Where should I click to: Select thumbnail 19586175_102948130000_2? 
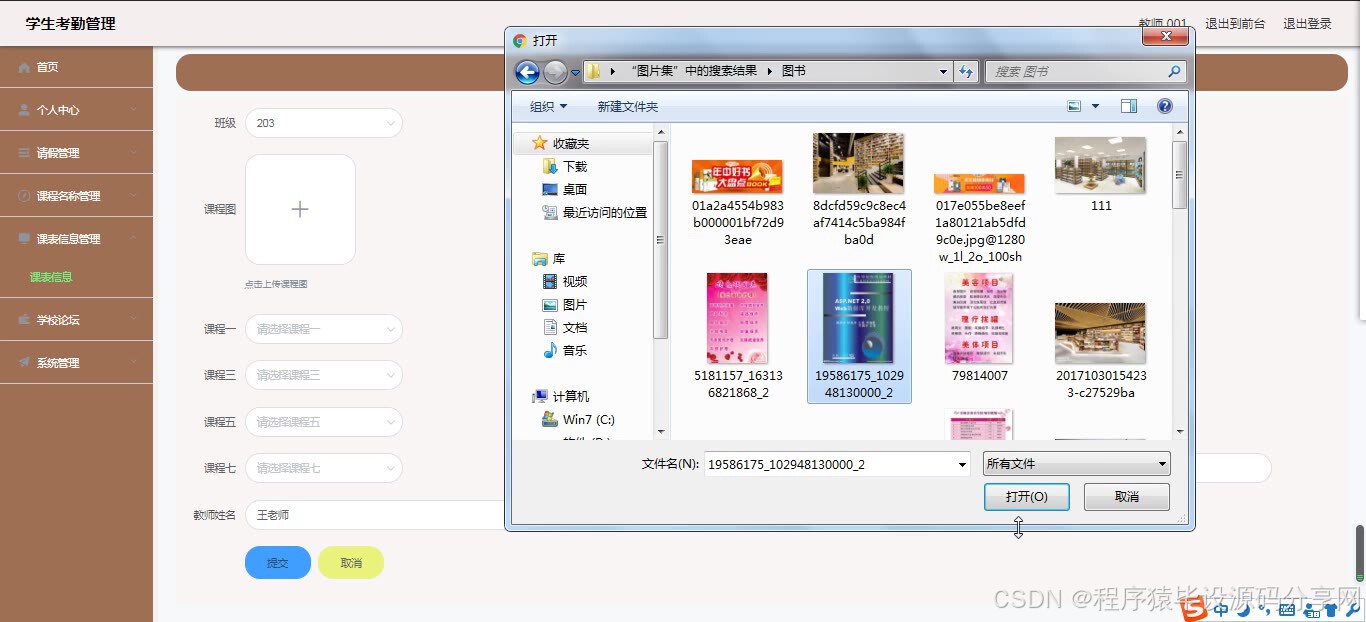[859, 336]
